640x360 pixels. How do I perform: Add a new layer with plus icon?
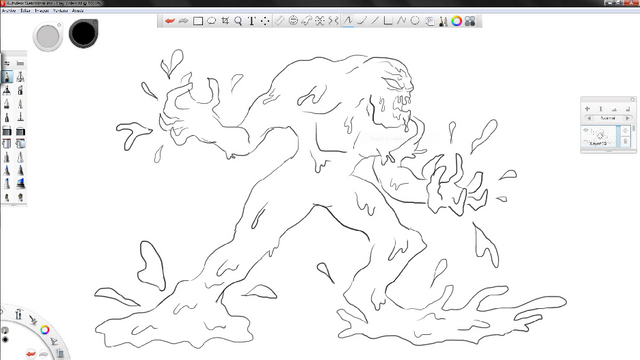pyautogui.click(x=587, y=109)
